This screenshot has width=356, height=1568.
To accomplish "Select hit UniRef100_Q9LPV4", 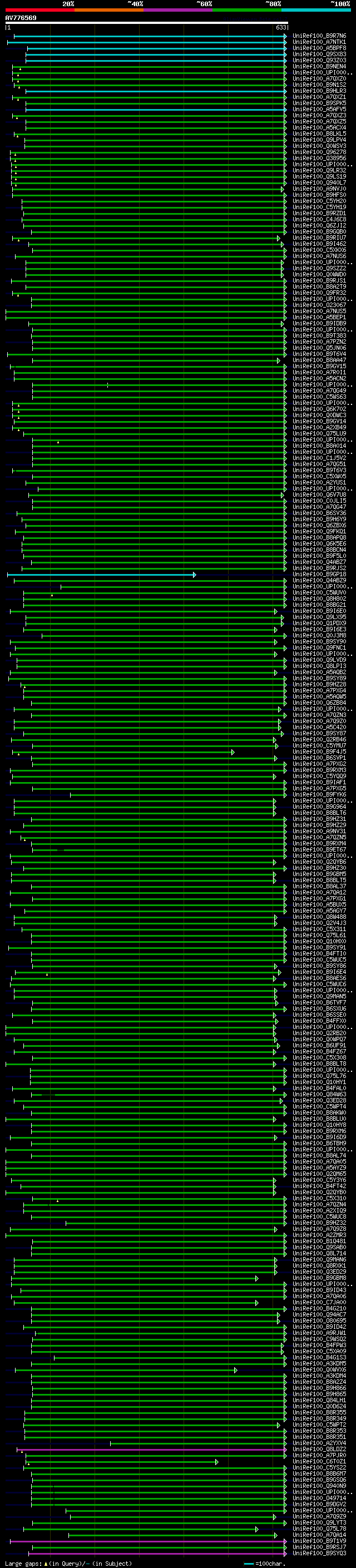I will click(319, 140).
